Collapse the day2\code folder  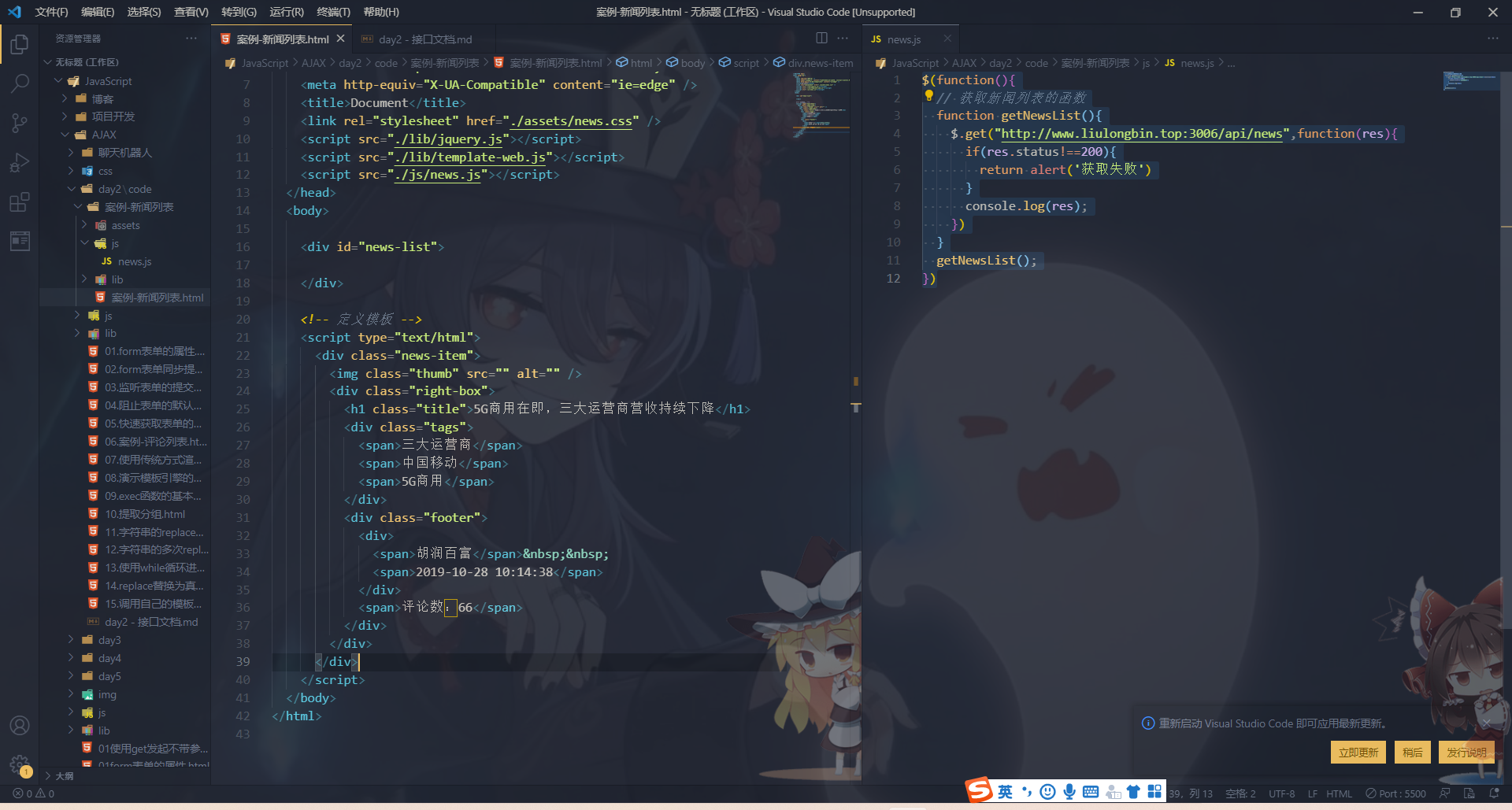coord(125,189)
